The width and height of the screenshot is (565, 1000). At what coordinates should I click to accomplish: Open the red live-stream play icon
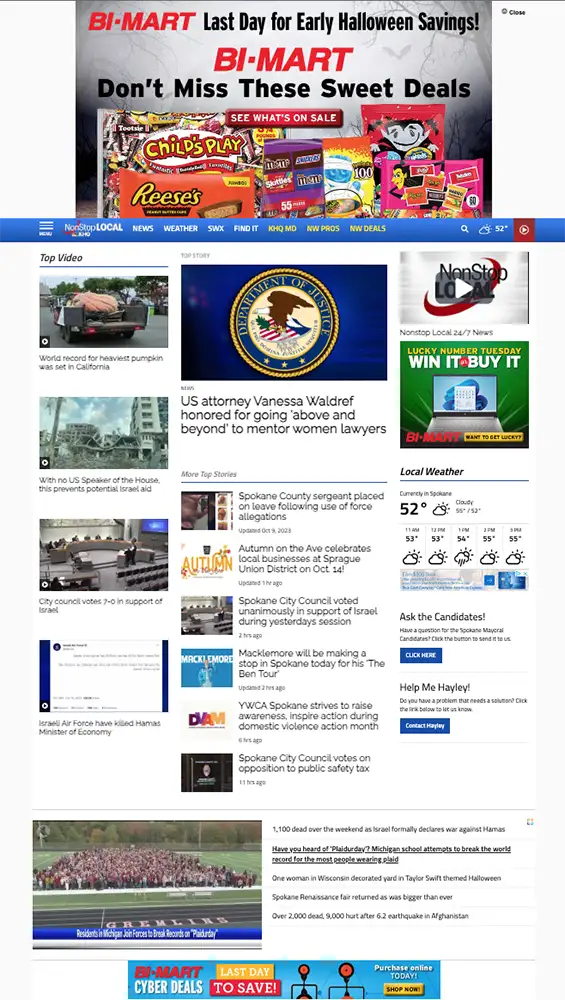(x=524, y=230)
